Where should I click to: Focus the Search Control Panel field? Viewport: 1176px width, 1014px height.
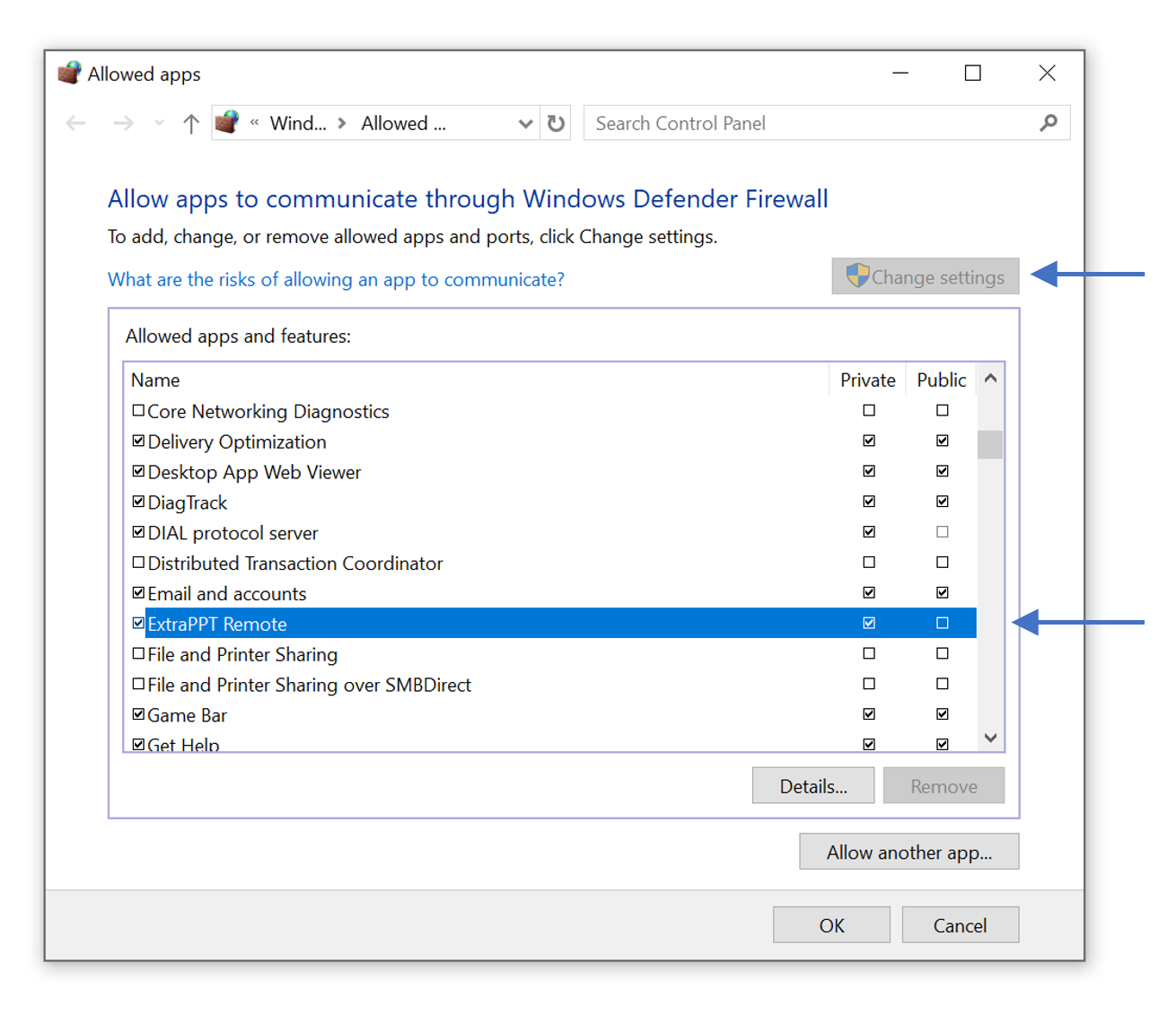827,123
